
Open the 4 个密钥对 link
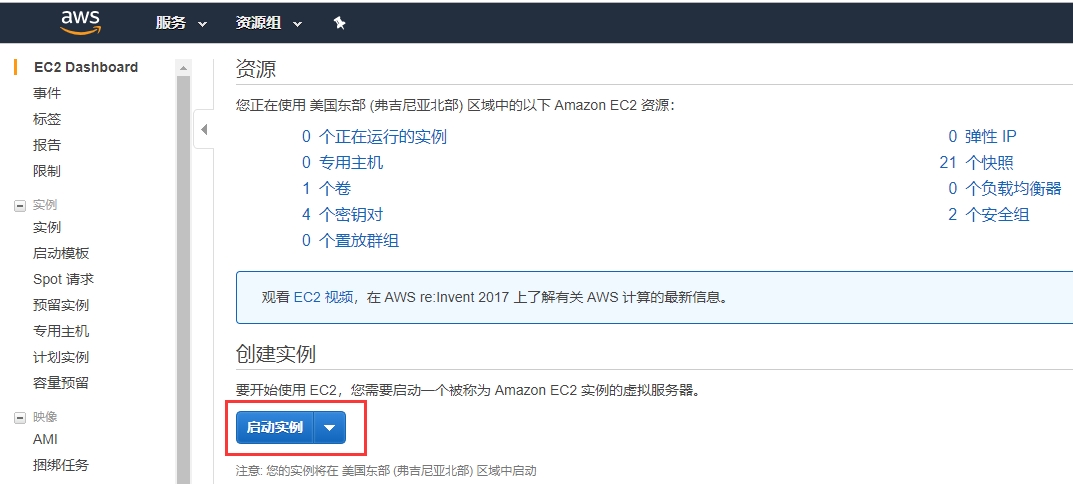point(342,214)
